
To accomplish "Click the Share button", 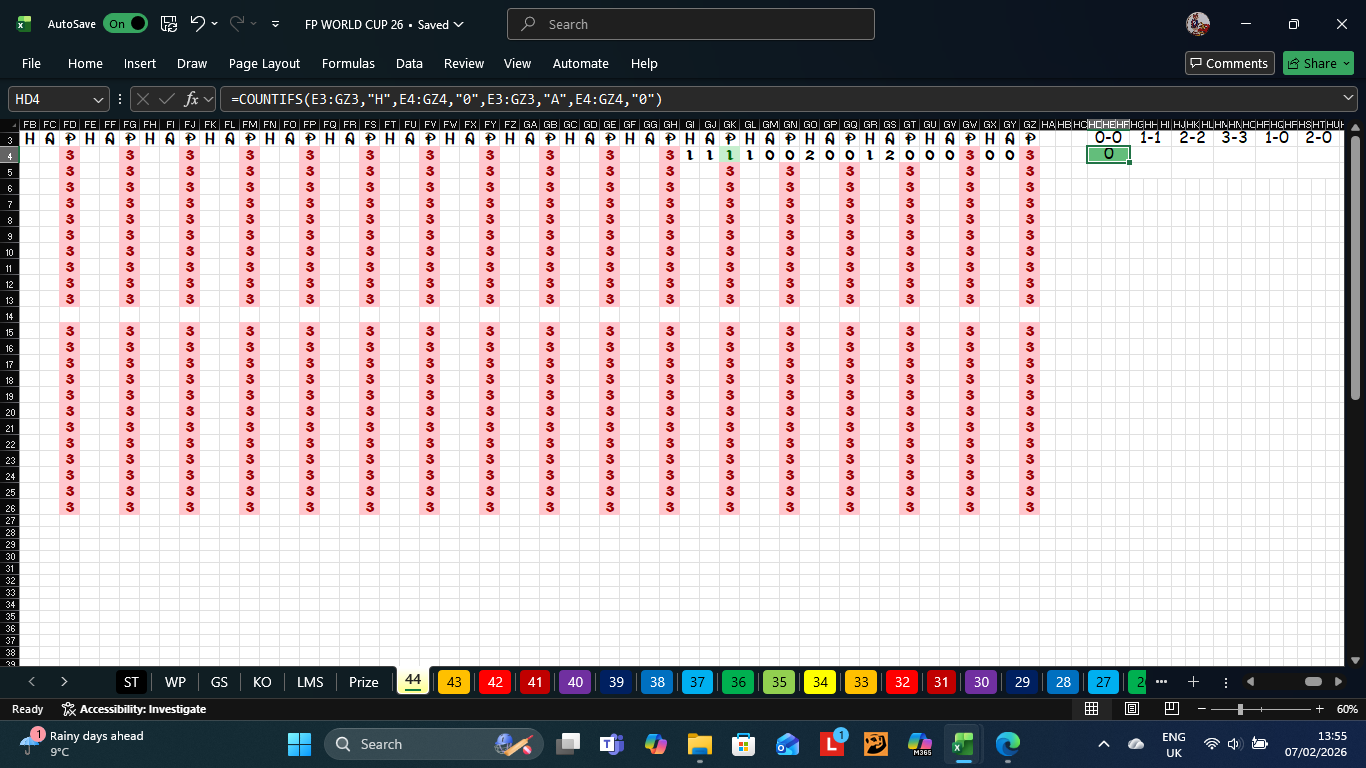I will (1318, 63).
